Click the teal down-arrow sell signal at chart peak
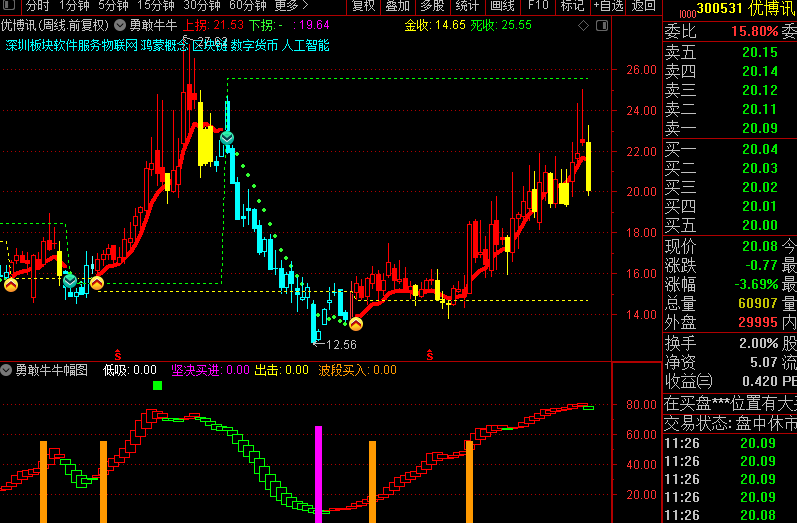 pos(227,137)
